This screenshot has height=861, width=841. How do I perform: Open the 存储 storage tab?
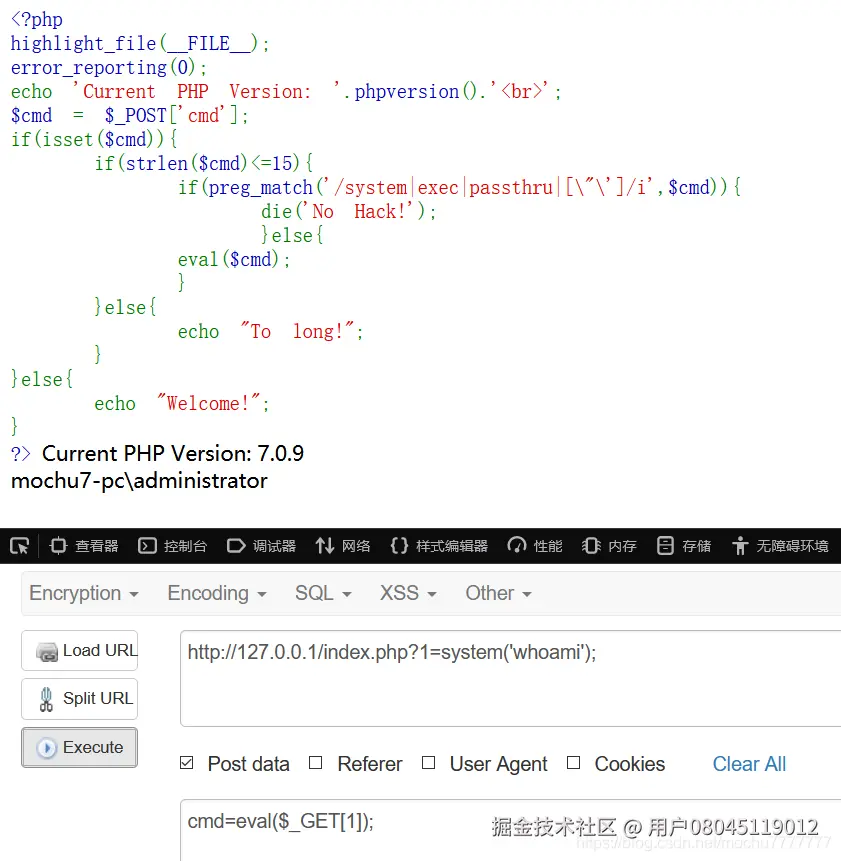click(683, 546)
